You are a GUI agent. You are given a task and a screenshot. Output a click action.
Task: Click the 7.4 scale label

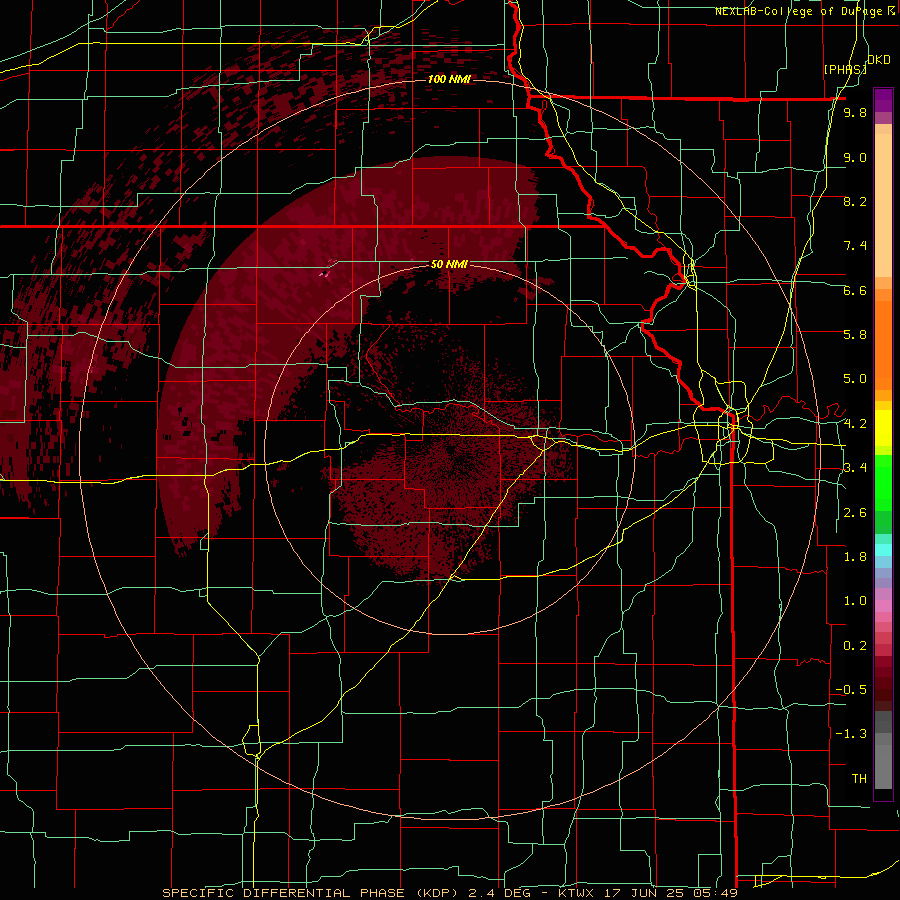click(855, 246)
